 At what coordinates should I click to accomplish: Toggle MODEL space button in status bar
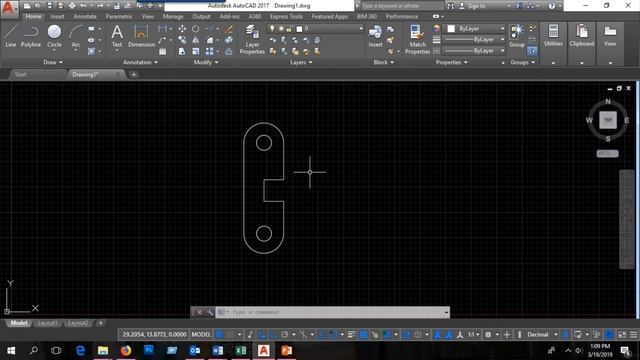click(x=201, y=335)
